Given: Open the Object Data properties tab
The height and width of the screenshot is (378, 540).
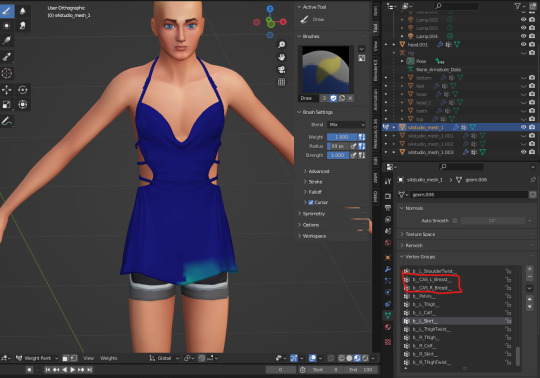Looking at the screenshot, I should [388, 315].
